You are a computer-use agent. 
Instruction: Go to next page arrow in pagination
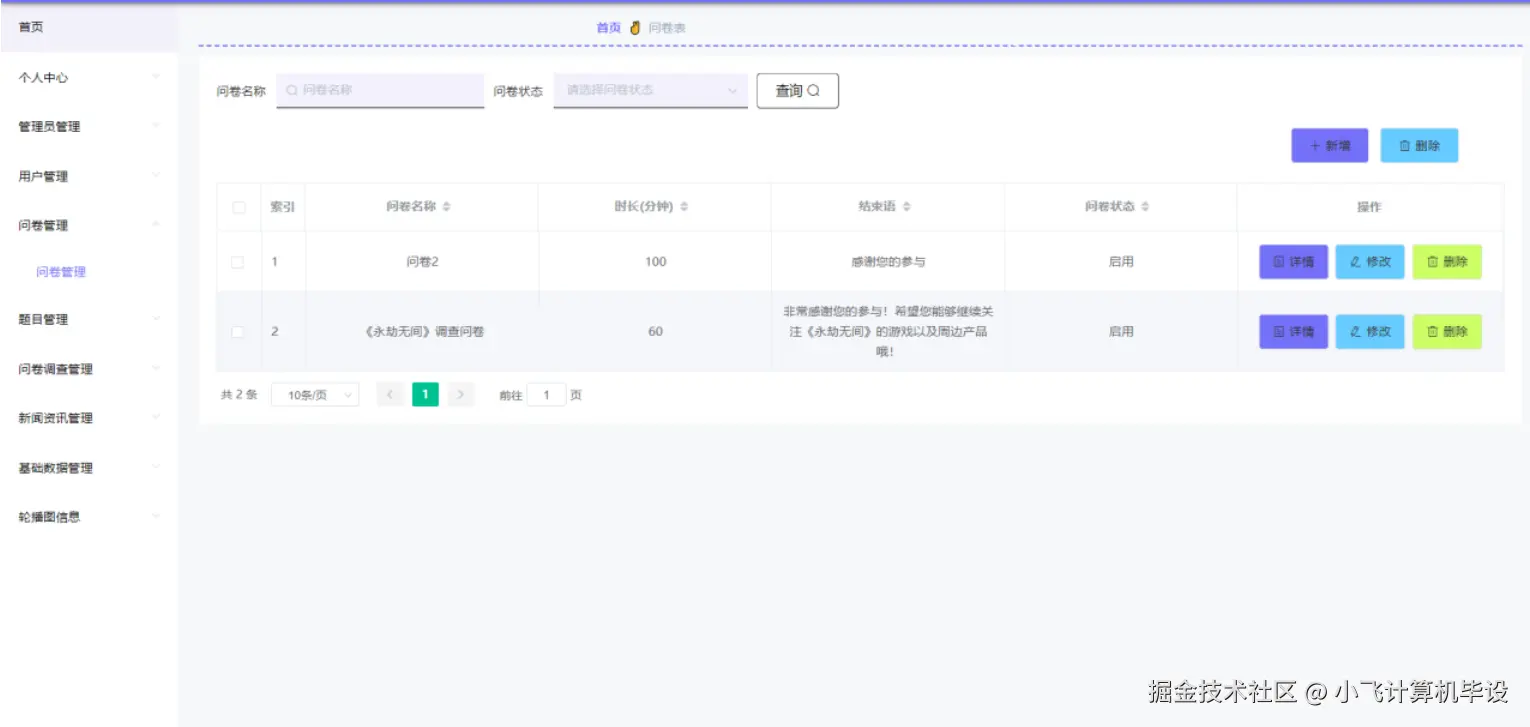(460, 394)
